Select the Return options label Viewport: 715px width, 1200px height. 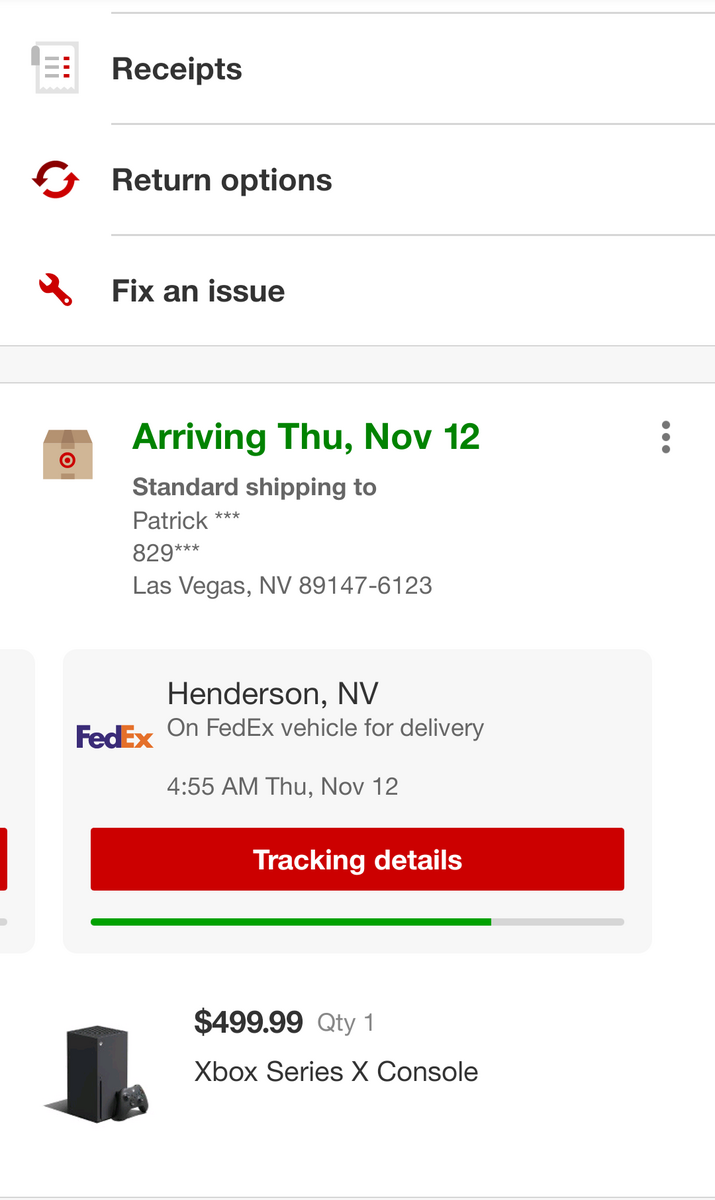coord(222,180)
